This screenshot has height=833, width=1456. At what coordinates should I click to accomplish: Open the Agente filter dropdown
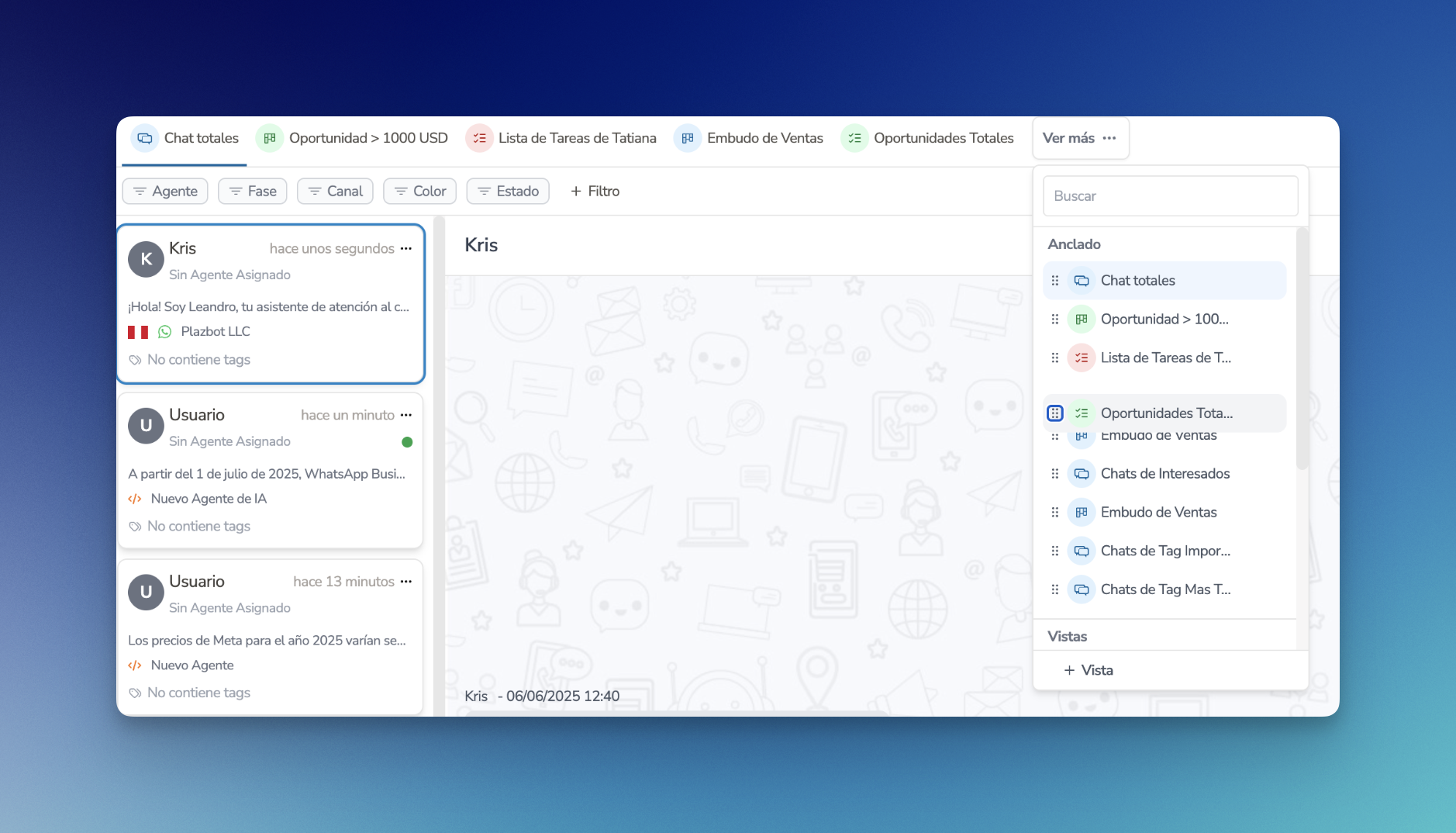pos(165,191)
